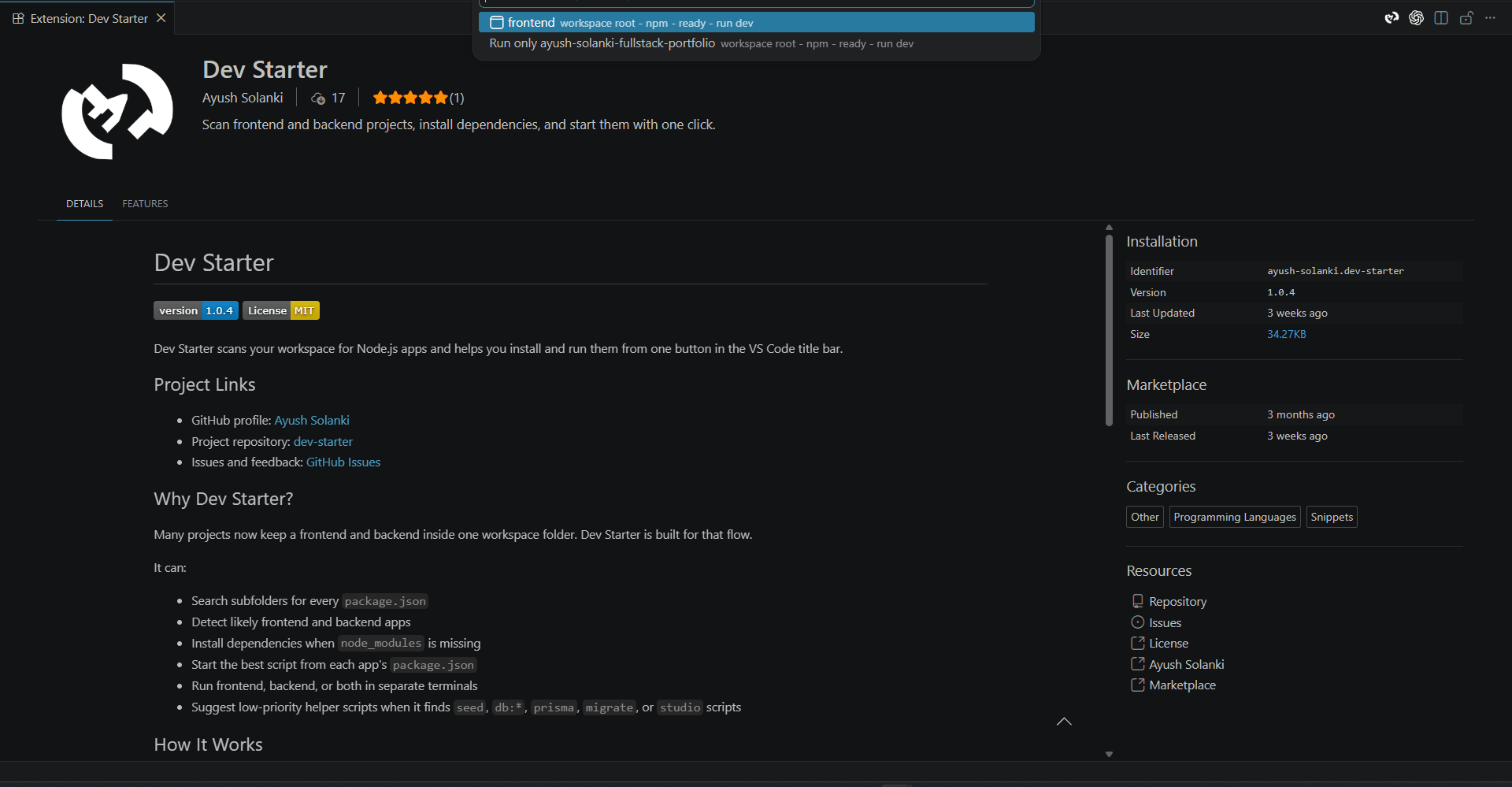The width and height of the screenshot is (1512, 787).
Task: Click the scroll-to-top chevron arrow
Action: (x=1064, y=722)
